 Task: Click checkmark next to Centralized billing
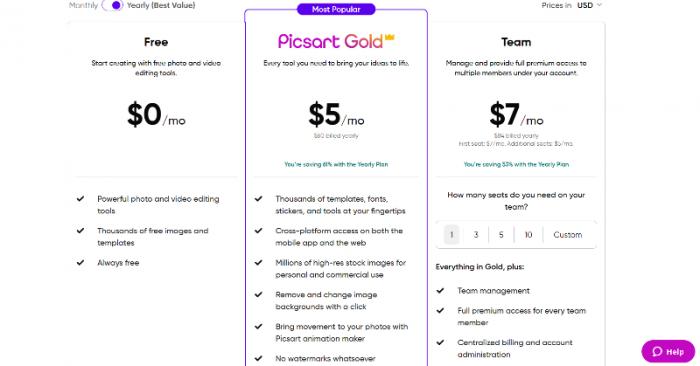pos(441,342)
